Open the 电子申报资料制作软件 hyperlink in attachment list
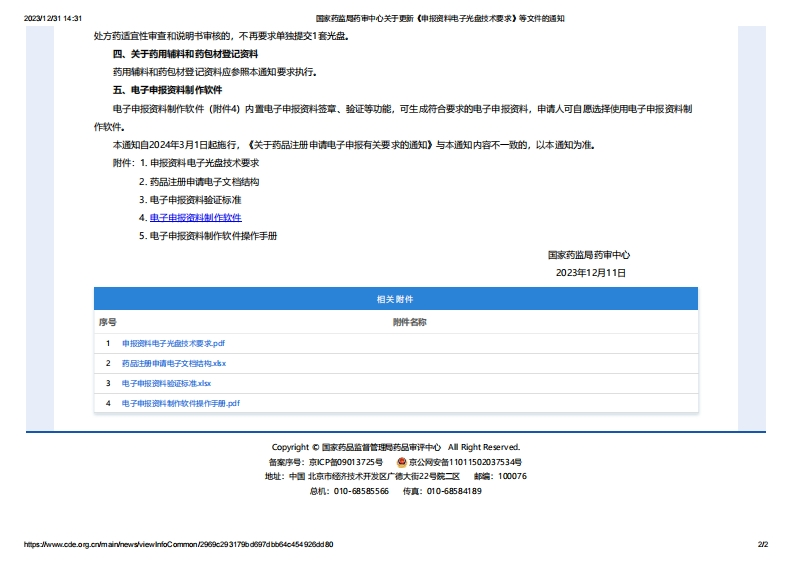Viewport: 793px width, 561px height. [195, 217]
